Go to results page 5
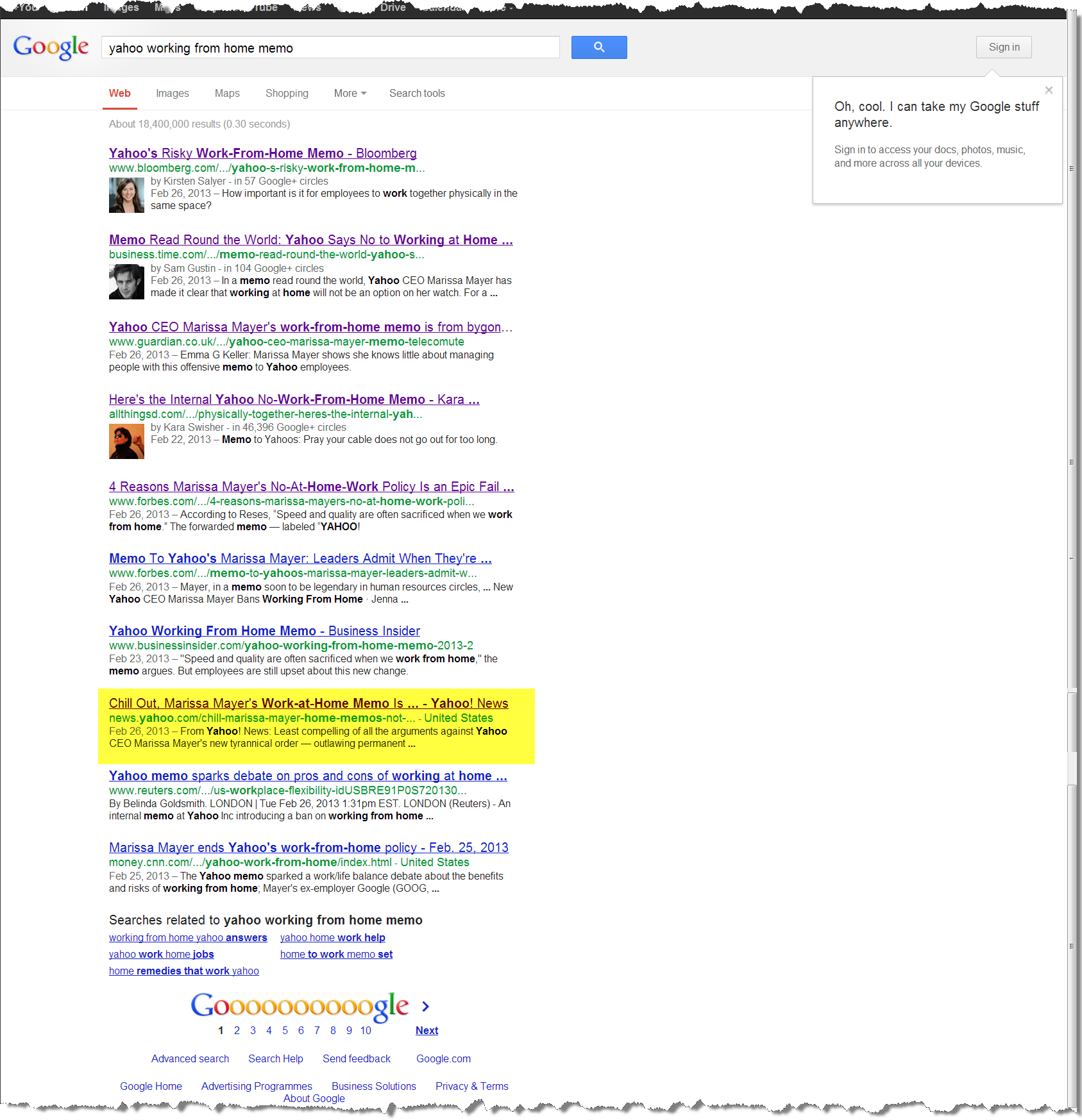The image size is (1082, 1120). pos(285,1030)
